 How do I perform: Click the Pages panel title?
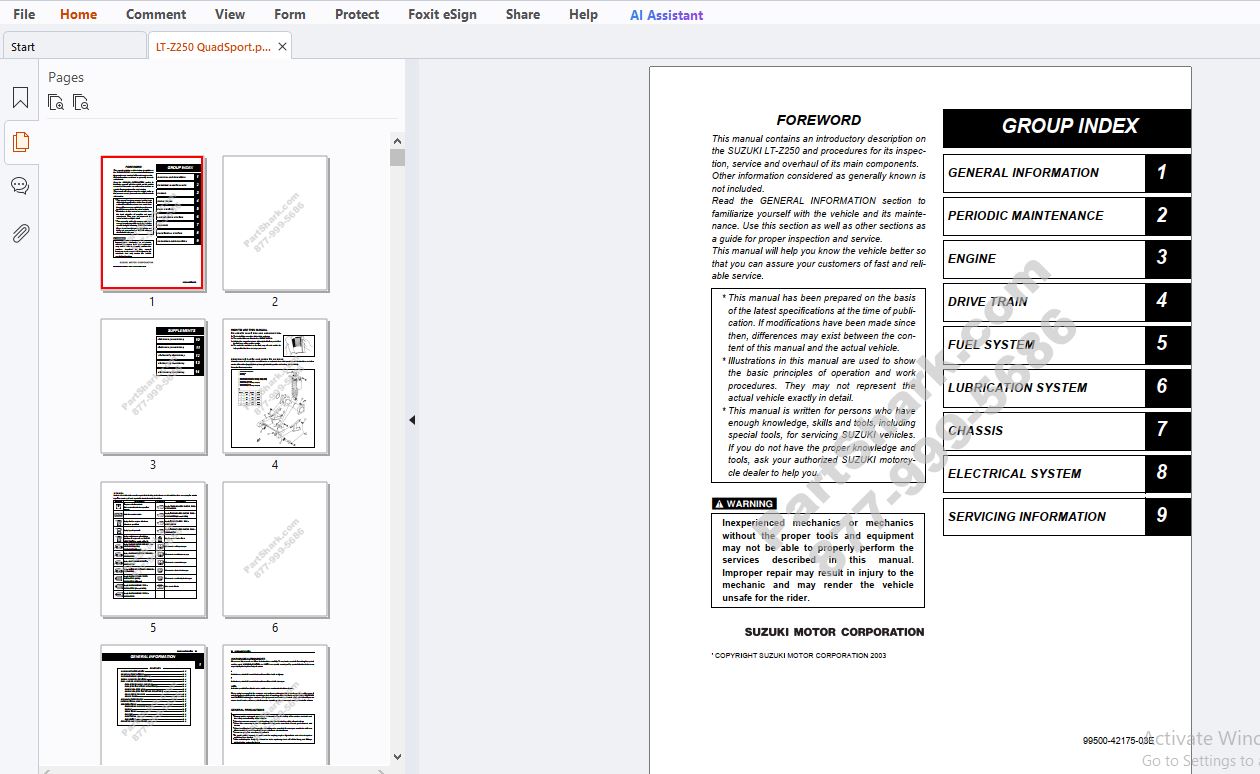[x=66, y=77]
